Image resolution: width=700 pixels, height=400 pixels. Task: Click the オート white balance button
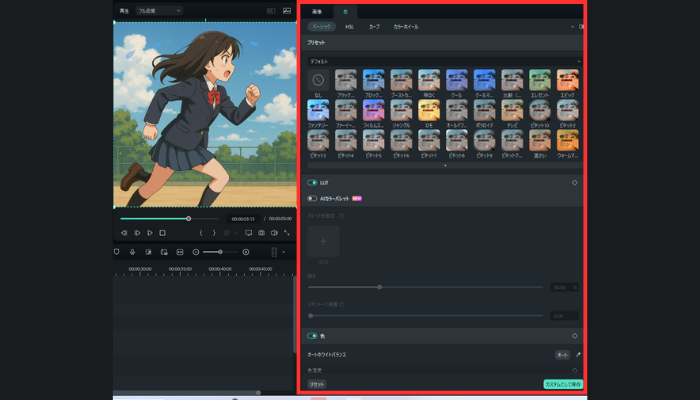[x=562, y=354]
